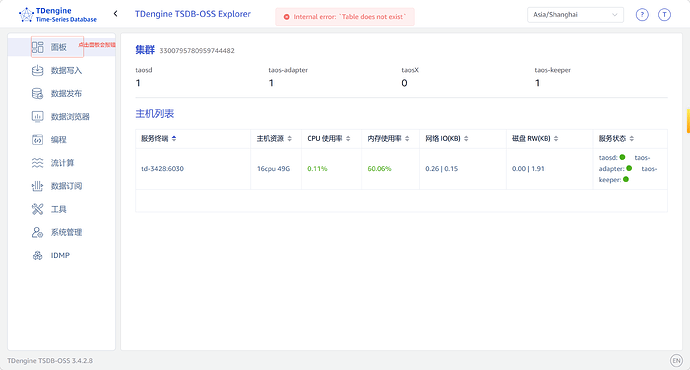Click the 工具 wrench icon
The height and width of the screenshot is (370, 690).
pyautogui.click(x=37, y=209)
